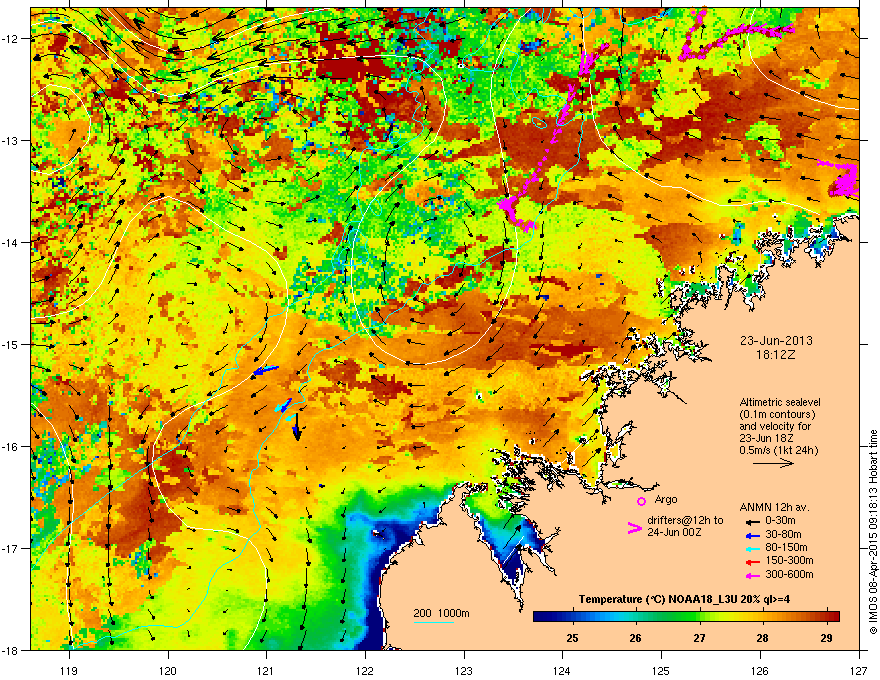Click the cyan isobath sample line under 200 1000m
Screen dimensions: 880x680
[x=434, y=622]
